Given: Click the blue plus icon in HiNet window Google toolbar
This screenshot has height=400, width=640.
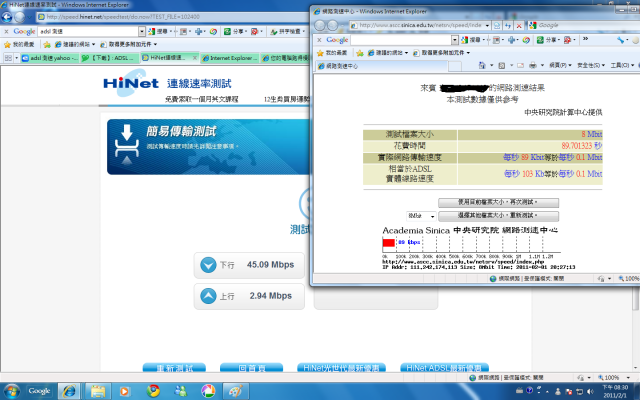Looking at the screenshot, I should 199,31.
